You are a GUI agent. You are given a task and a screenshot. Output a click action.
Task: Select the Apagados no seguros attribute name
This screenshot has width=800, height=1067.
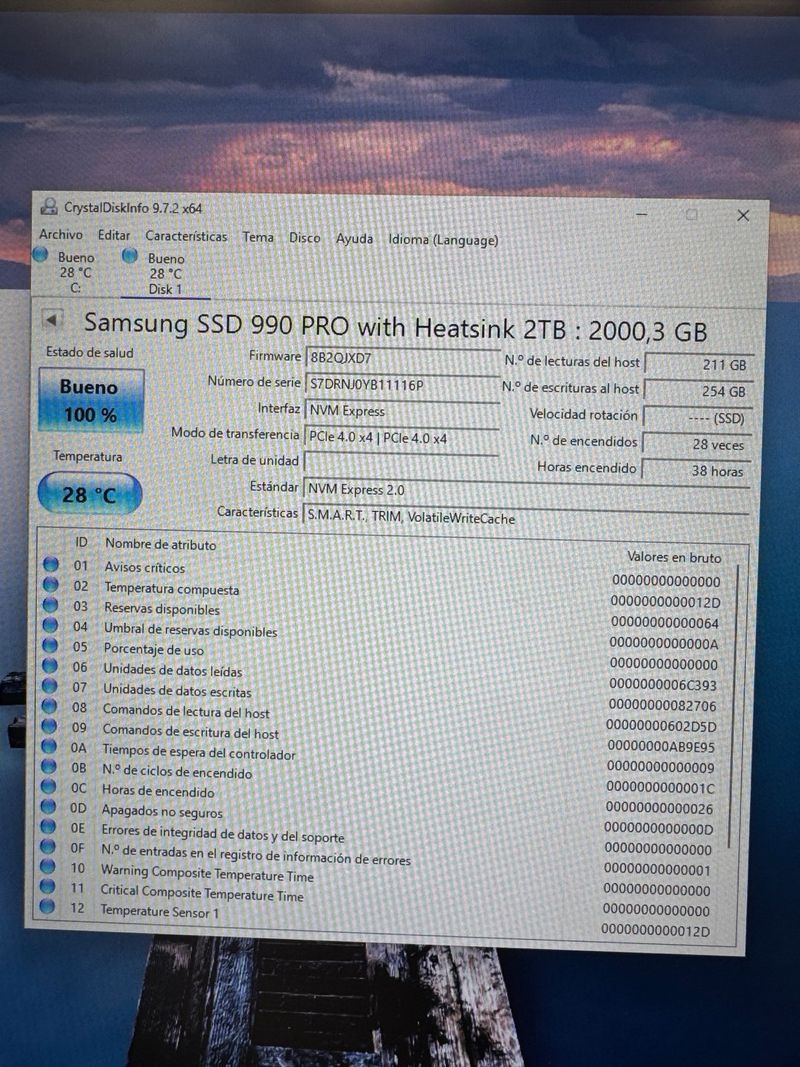[162, 811]
